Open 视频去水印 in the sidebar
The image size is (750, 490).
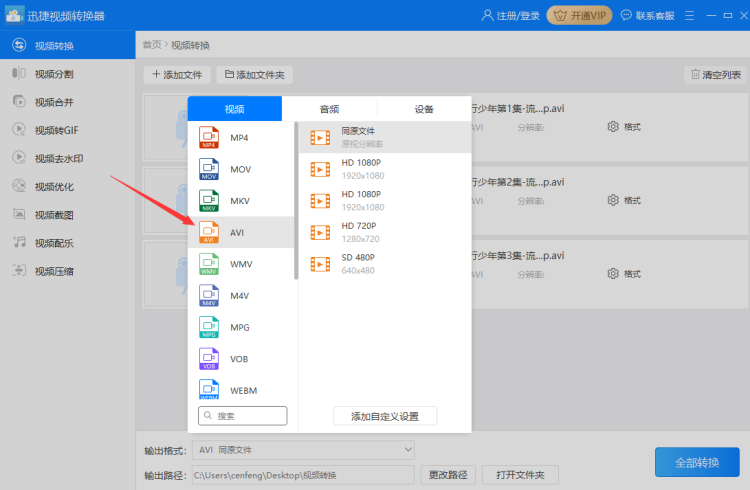click(67, 158)
